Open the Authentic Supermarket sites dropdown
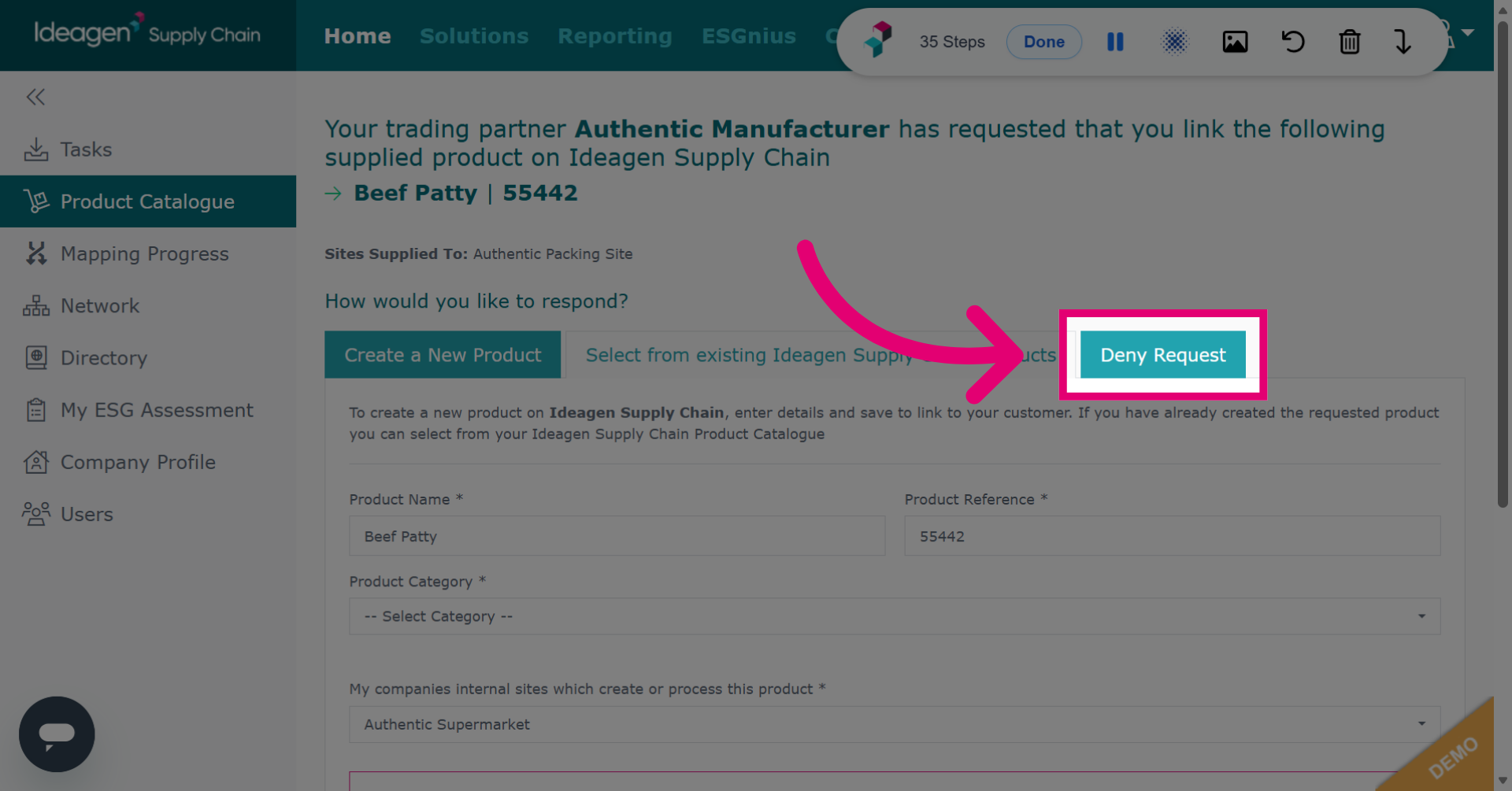The width and height of the screenshot is (1512, 791). (x=895, y=724)
